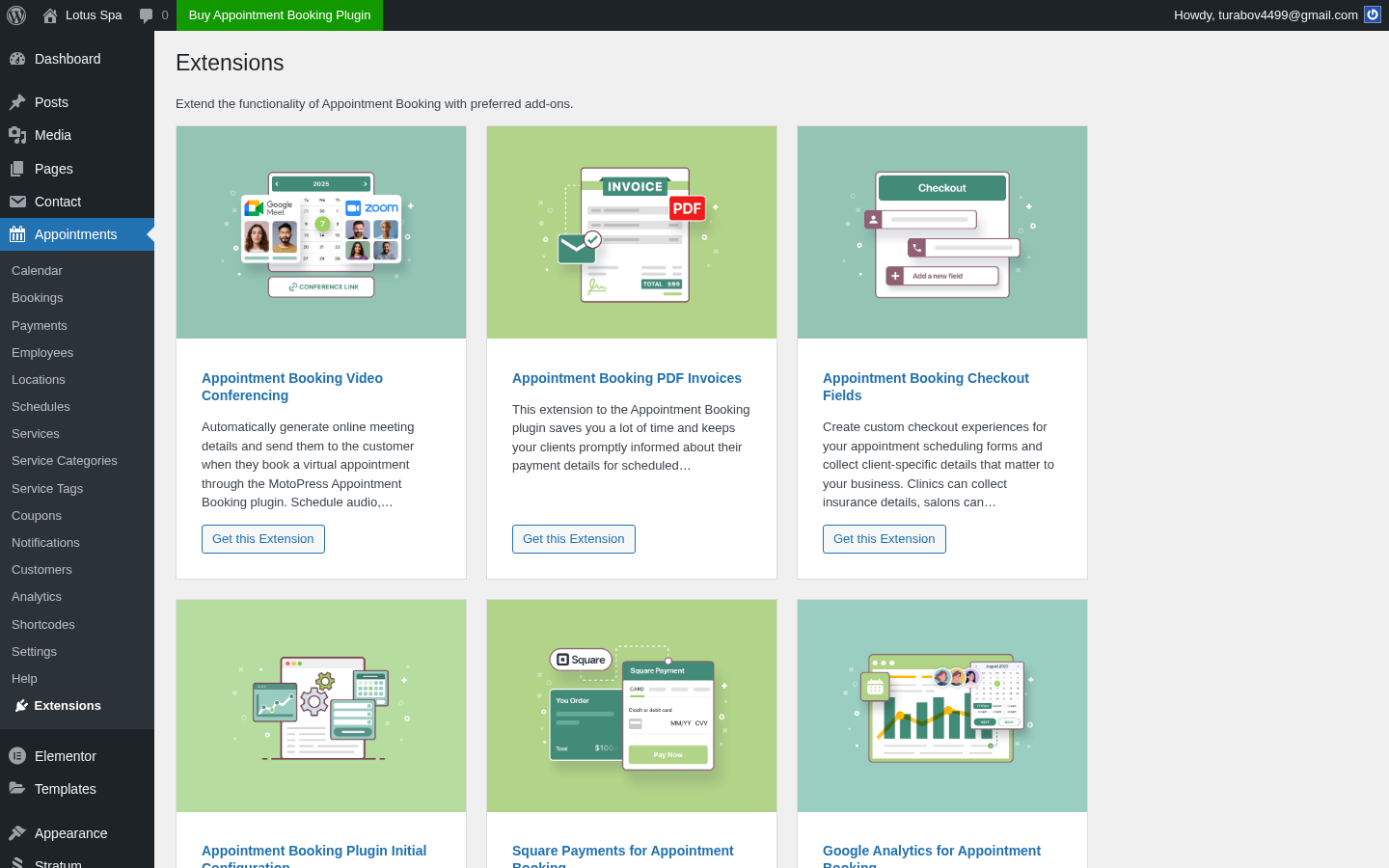Open Media library menu label
Image resolution: width=1389 pixels, height=868 pixels.
pos(53,135)
